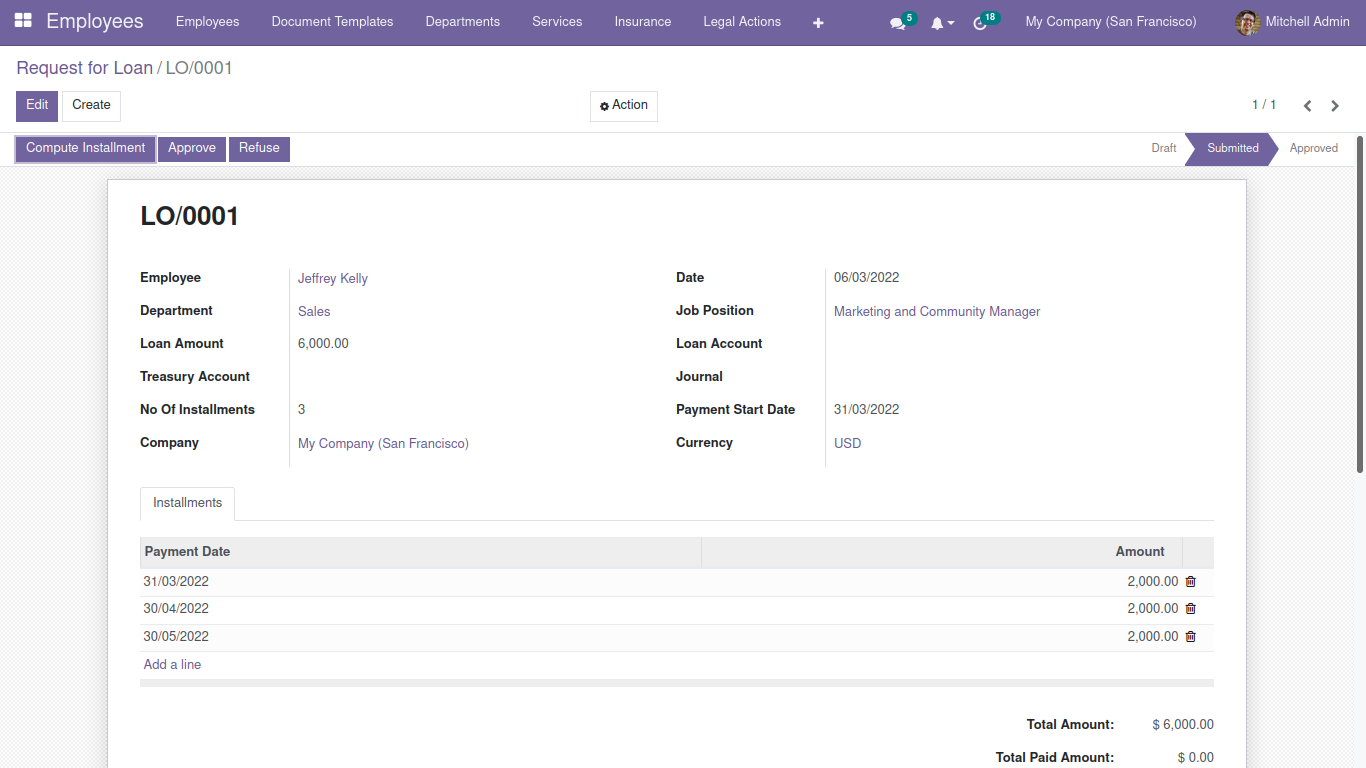Activate the Approved stage
The height and width of the screenshot is (768, 1366).
tap(1314, 148)
